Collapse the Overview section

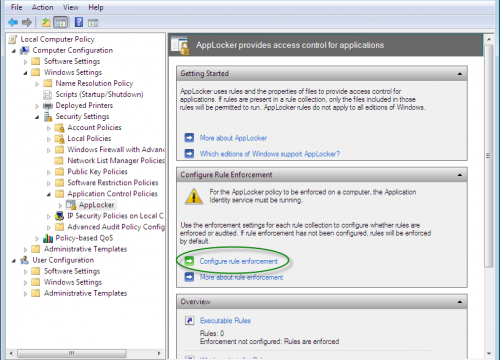460,302
